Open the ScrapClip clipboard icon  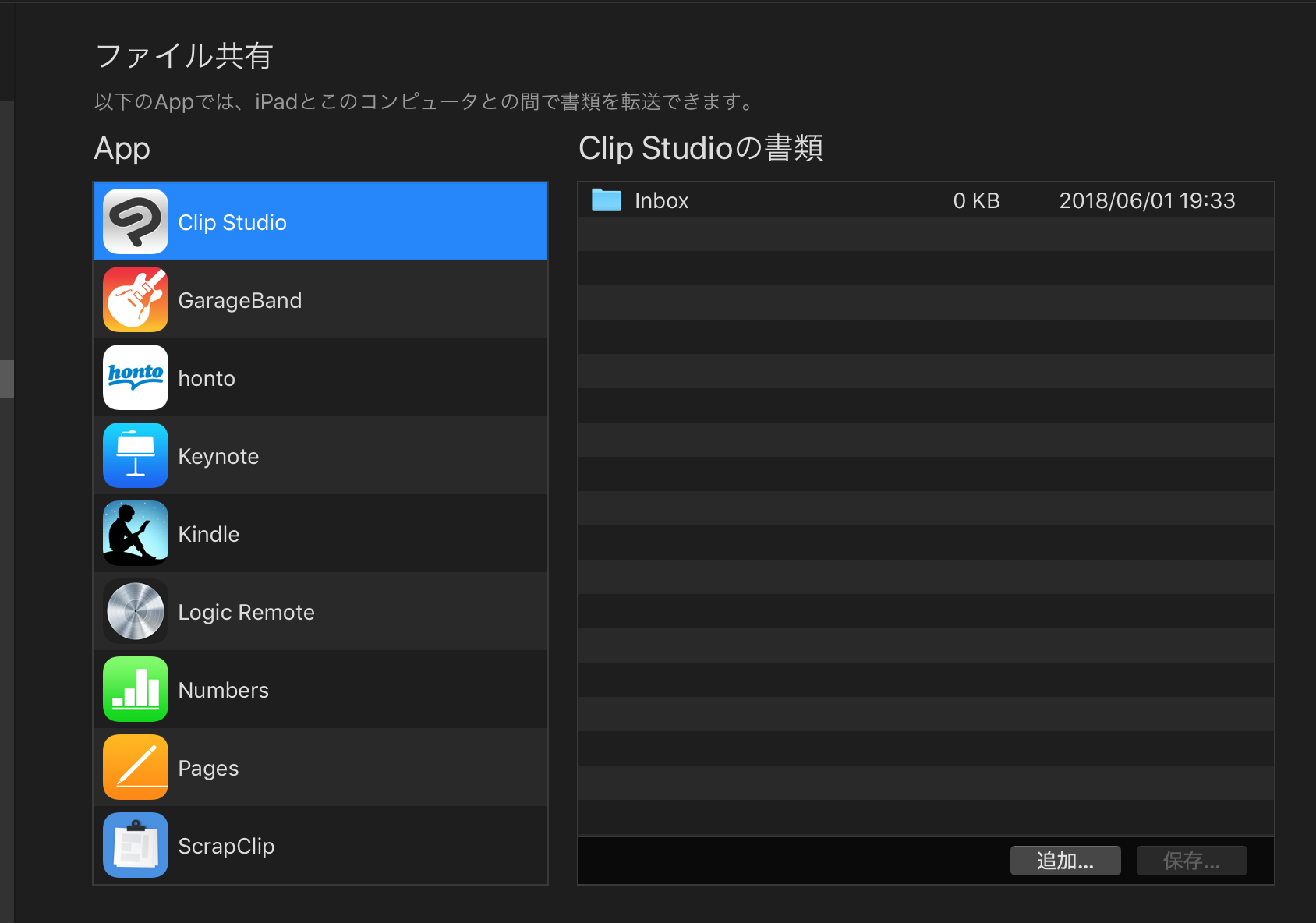(136, 845)
